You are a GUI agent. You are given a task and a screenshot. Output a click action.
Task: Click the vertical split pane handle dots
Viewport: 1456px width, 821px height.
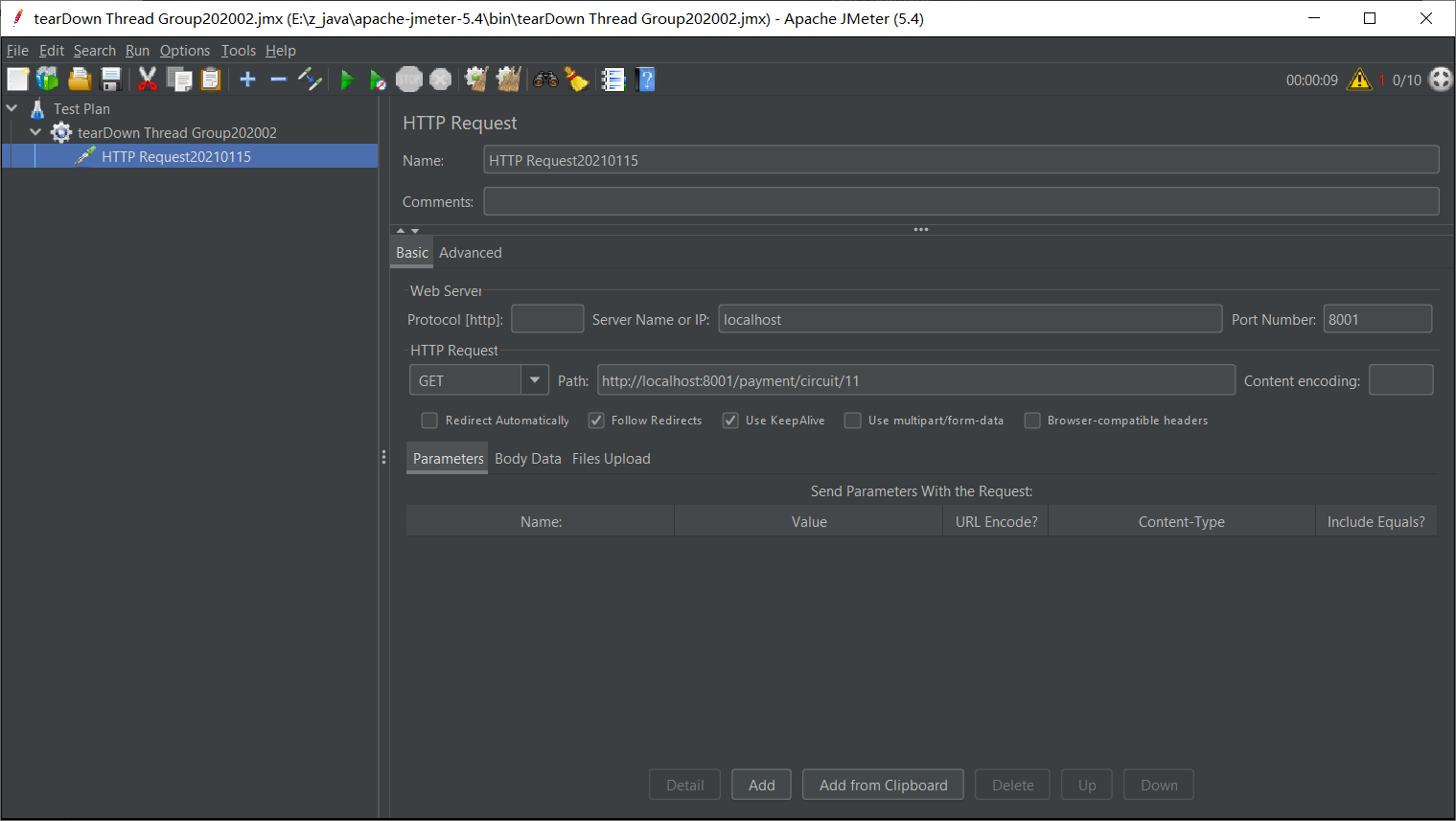(x=383, y=458)
